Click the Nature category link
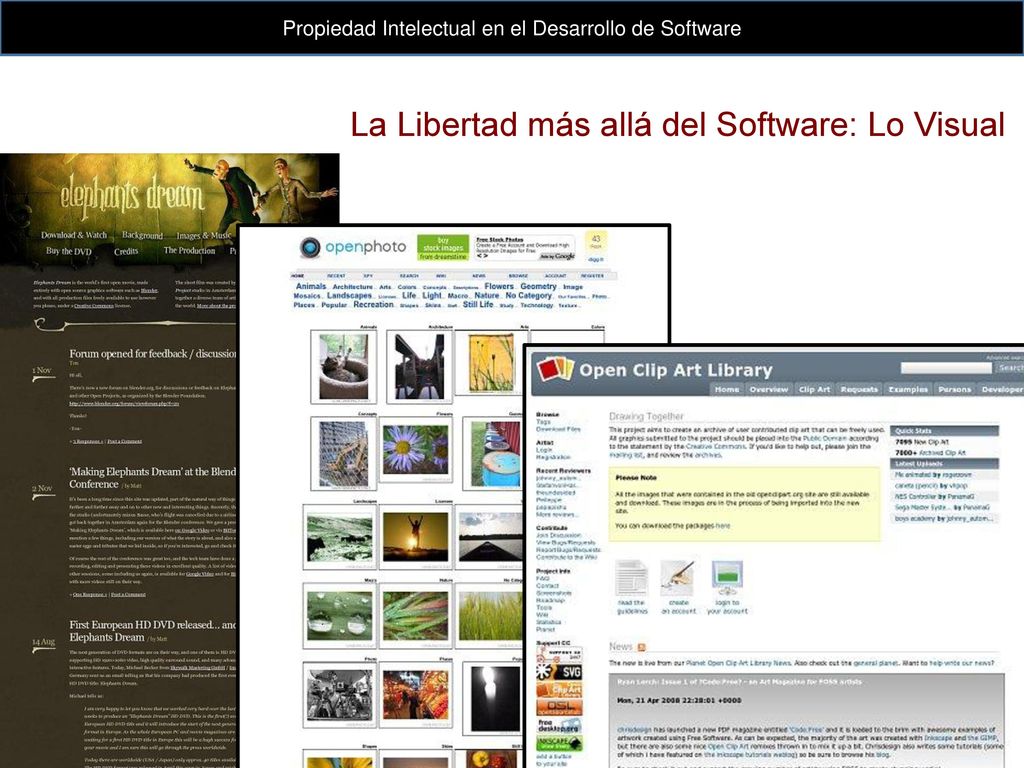The height and width of the screenshot is (768, 1024). pyautogui.click(x=487, y=295)
